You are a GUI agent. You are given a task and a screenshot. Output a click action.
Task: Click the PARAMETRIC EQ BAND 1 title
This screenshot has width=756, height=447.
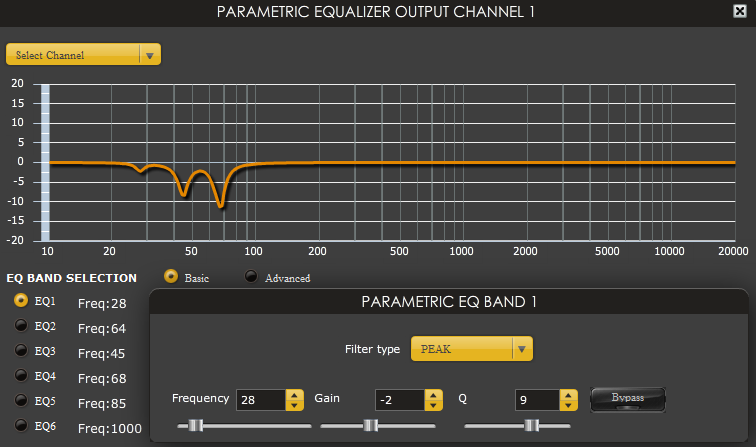click(449, 302)
